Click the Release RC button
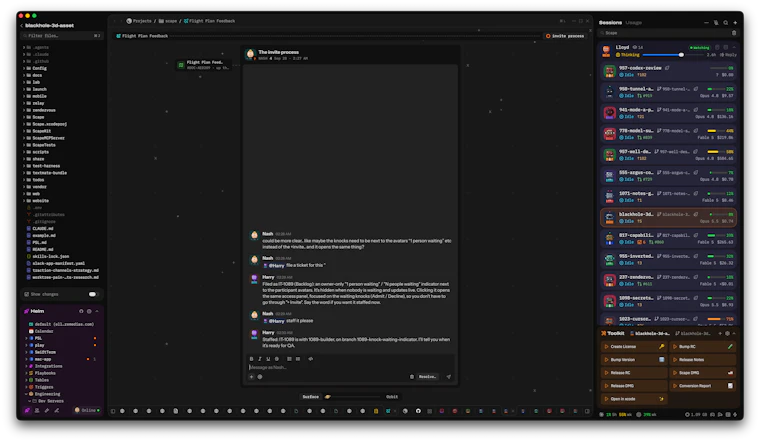The width and height of the screenshot is (760, 442). 634,373
